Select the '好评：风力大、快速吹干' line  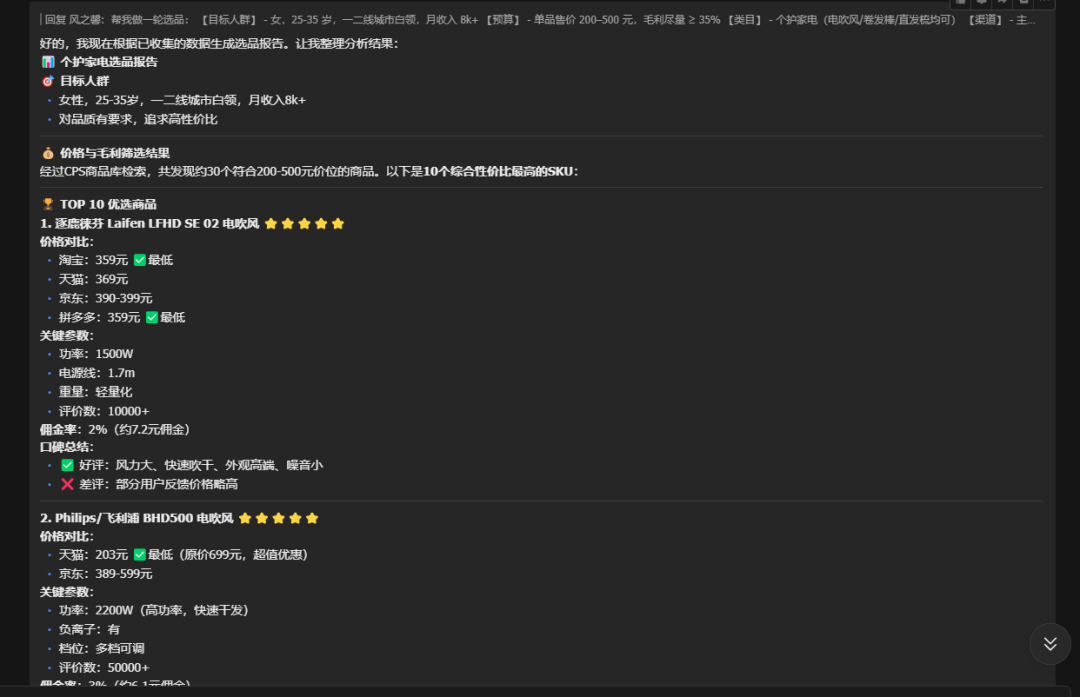191,465
